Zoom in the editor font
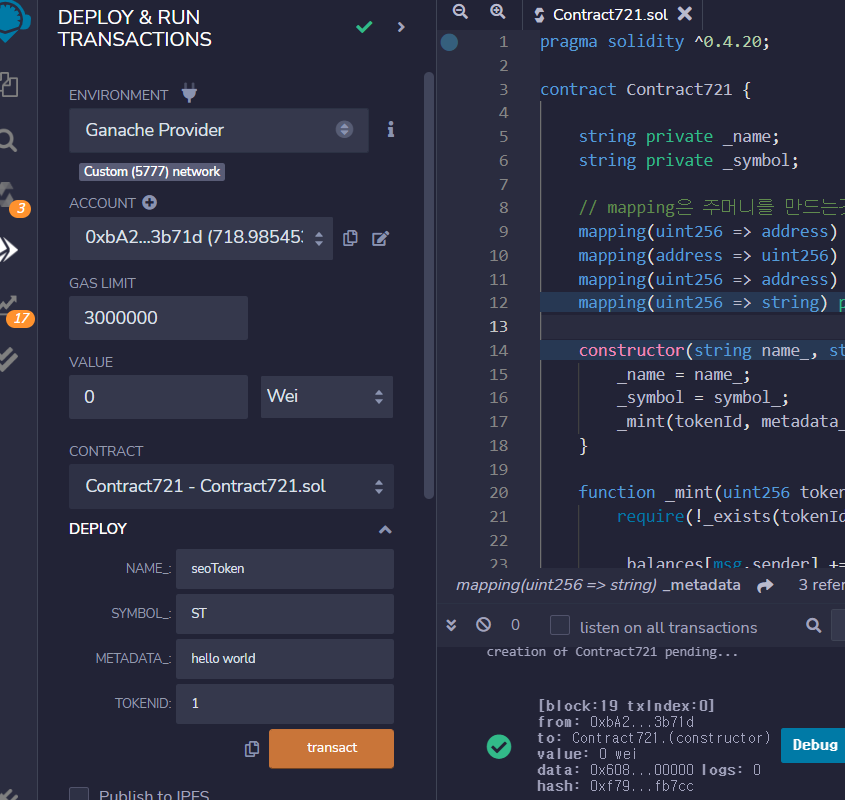Viewport: 845px width, 800px height. [x=497, y=12]
